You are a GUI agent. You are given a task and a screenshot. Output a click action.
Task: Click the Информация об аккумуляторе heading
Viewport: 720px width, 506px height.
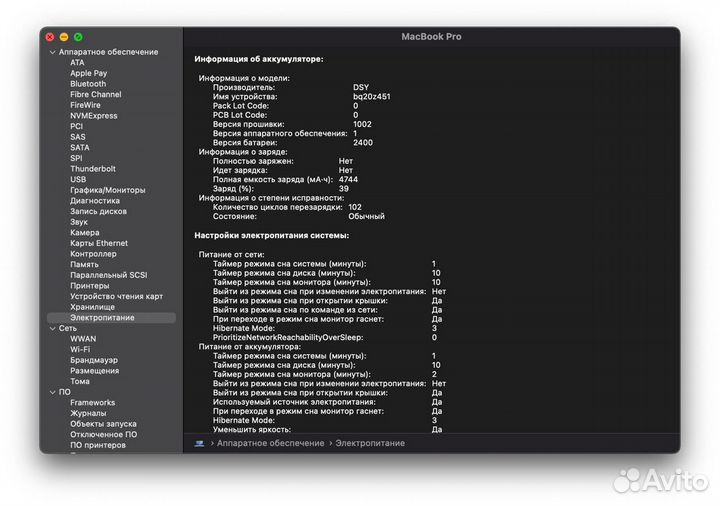(259, 59)
